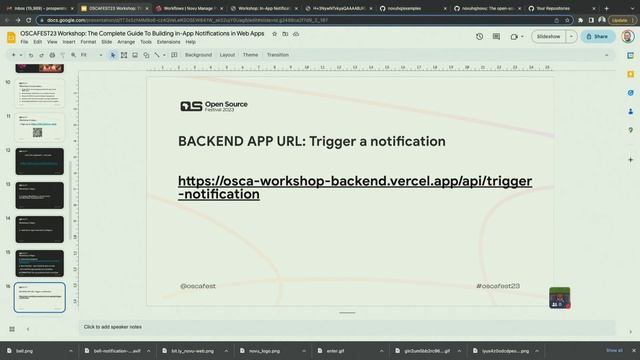Open the bit.ly_novu-web.png download
Screen dimensions: 640x360
pyautogui.click(x=193, y=351)
